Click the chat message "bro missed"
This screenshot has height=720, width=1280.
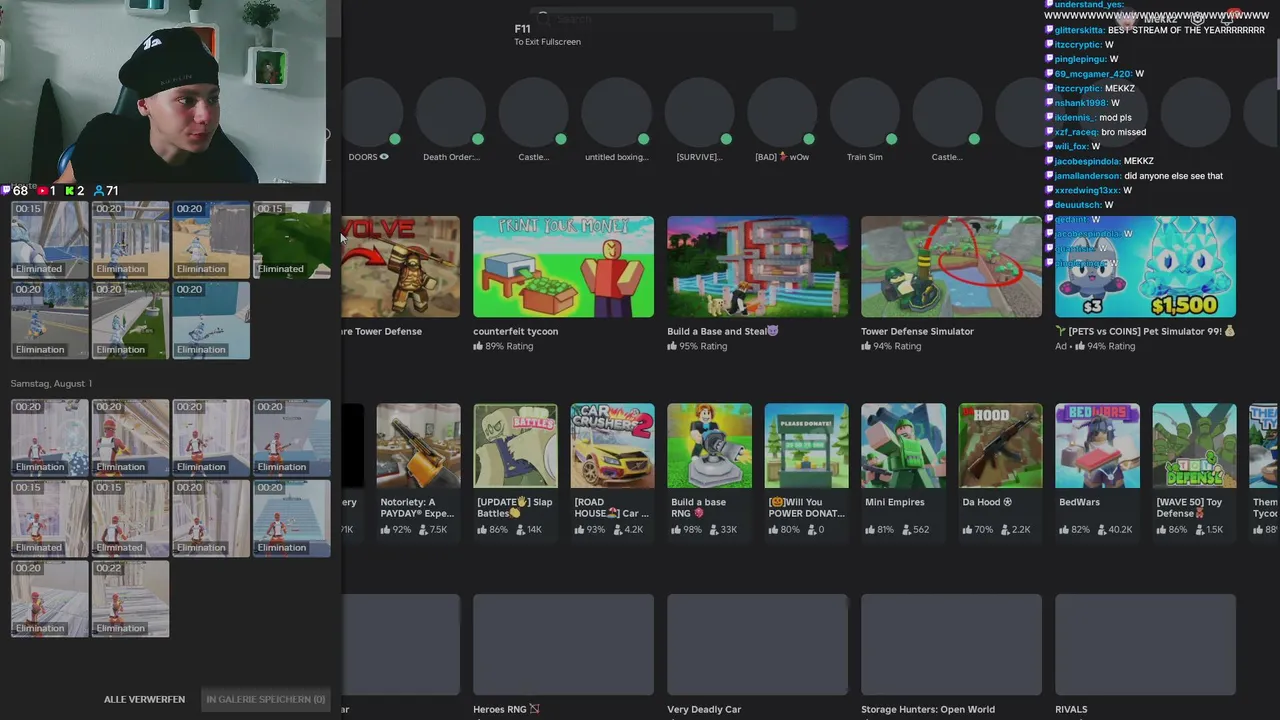[1124, 132]
